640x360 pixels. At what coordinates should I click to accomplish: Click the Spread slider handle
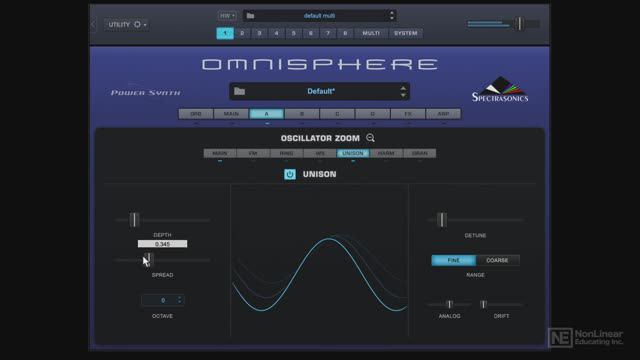click(x=149, y=260)
